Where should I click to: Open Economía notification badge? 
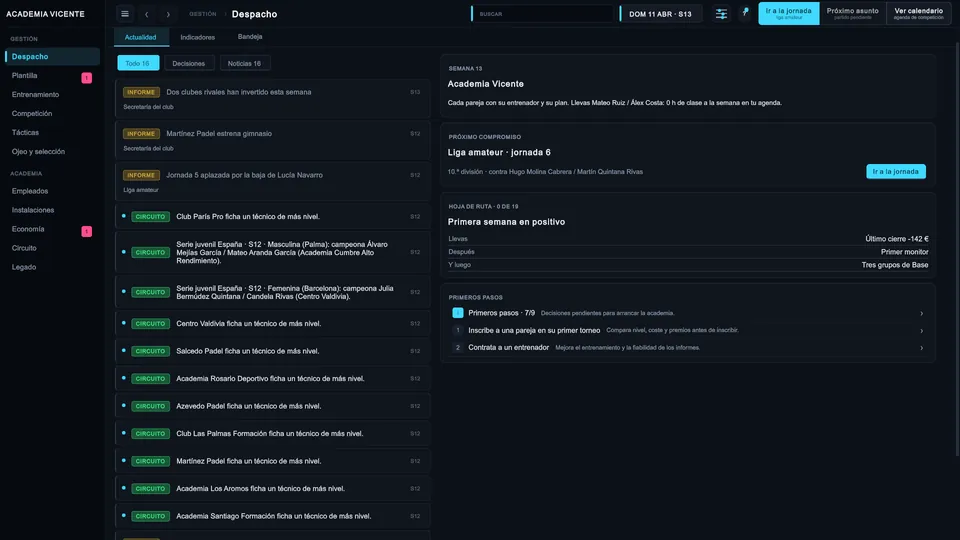[86, 231]
